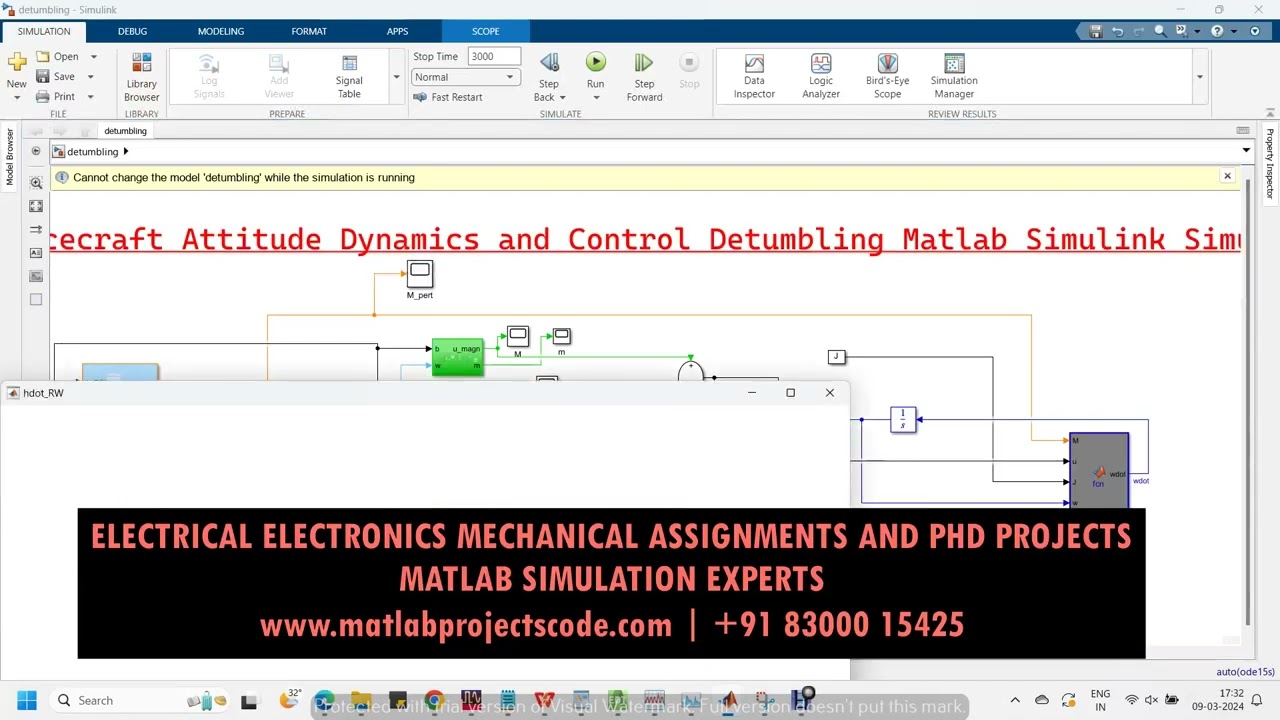Image resolution: width=1280 pixels, height=720 pixels.
Task: Select the detumbling model tab
Action: (x=125, y=131)
